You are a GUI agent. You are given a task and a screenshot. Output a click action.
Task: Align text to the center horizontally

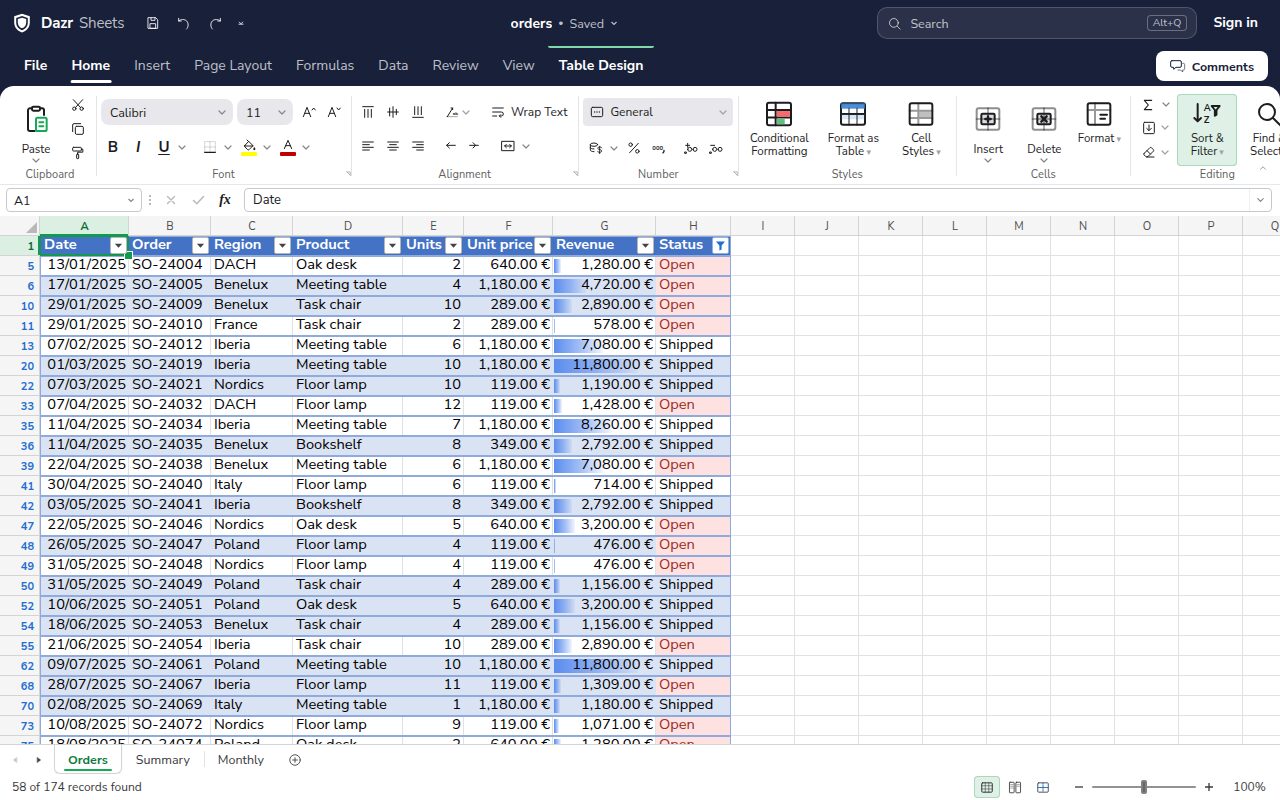click(x=393, y=146)
